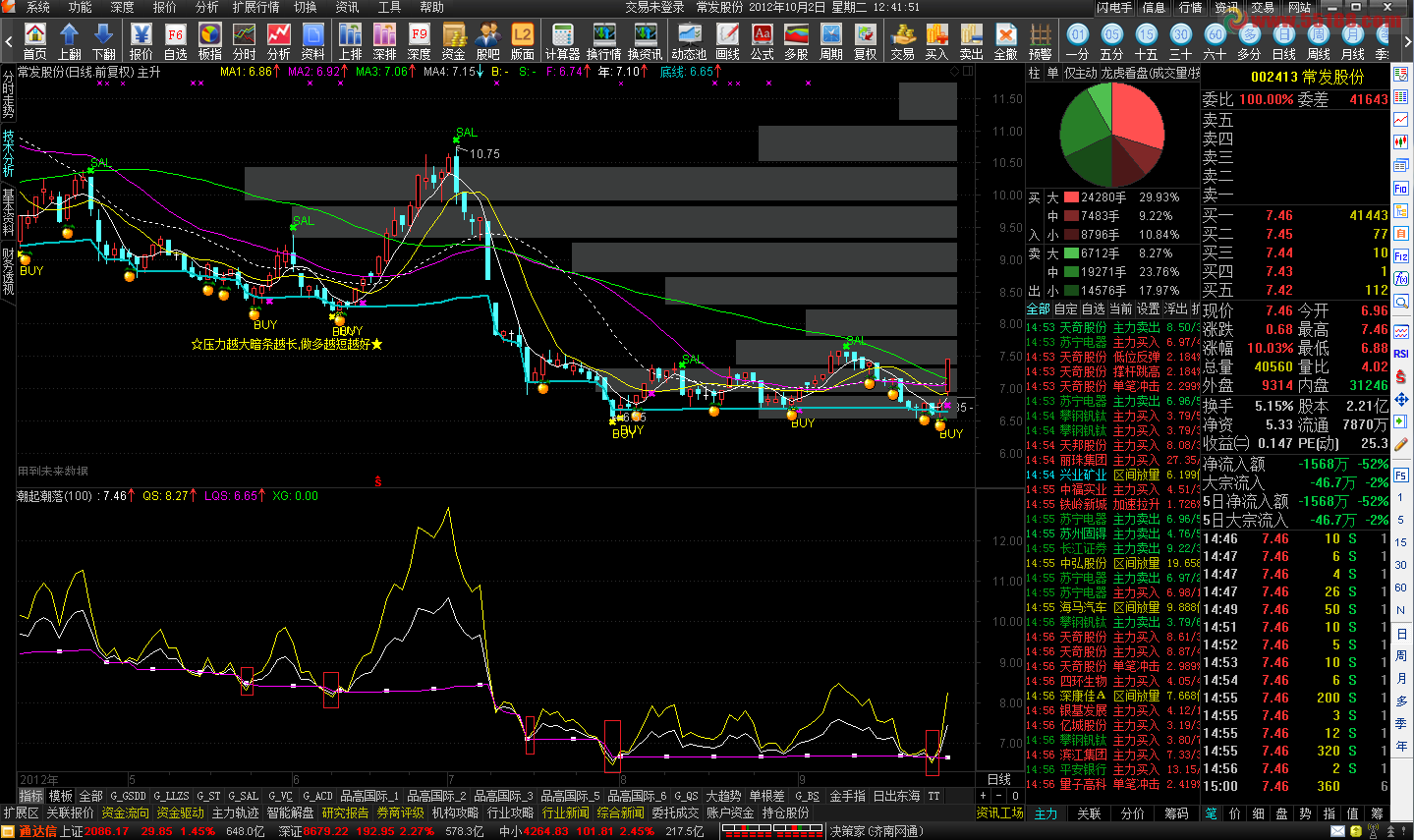Switch to 分时 intraday chart icon
Image resolution: width=1414 pixels, height=840 pixels.
tap(245, 41)
